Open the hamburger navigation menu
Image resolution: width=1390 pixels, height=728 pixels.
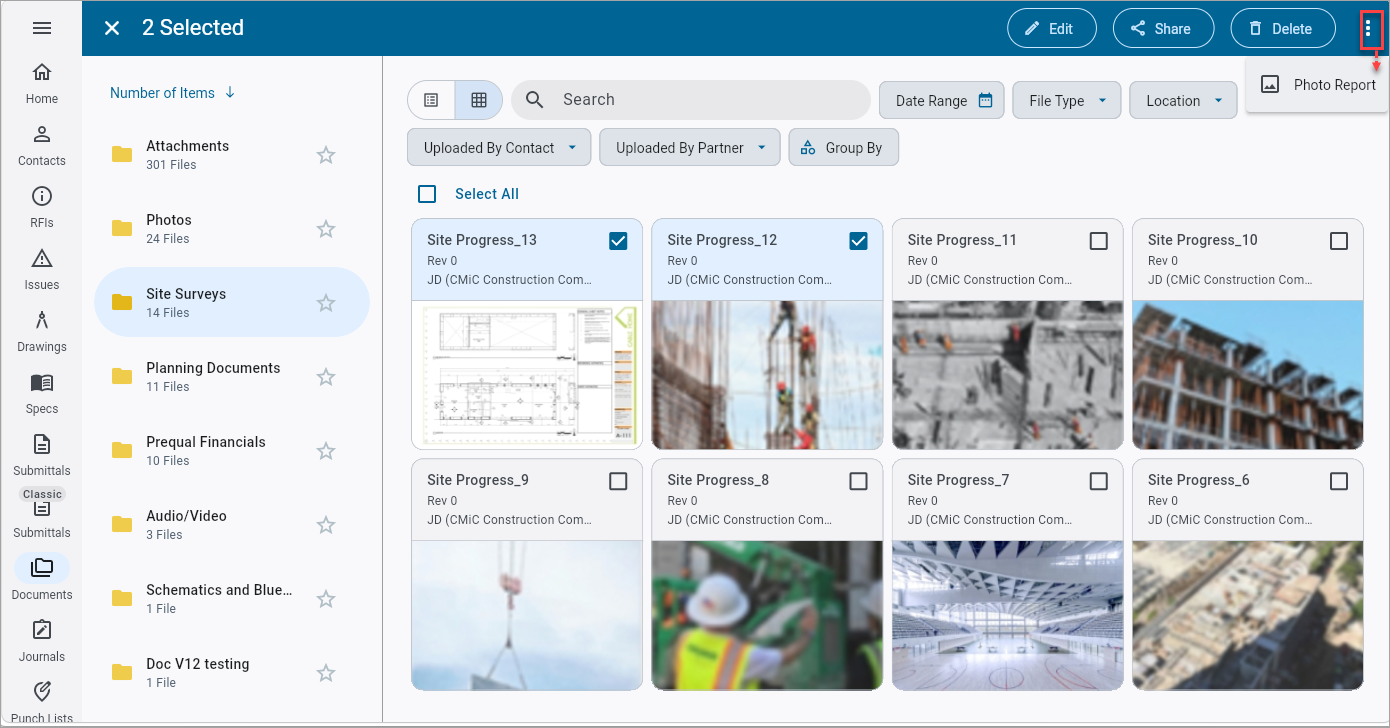(42, 28)
